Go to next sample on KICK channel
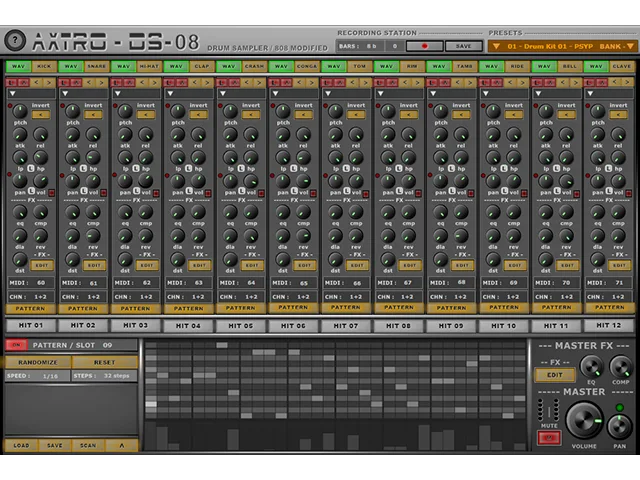Image resolution: width=640 pixels, height=480 pixels. (x=49, y=83)
